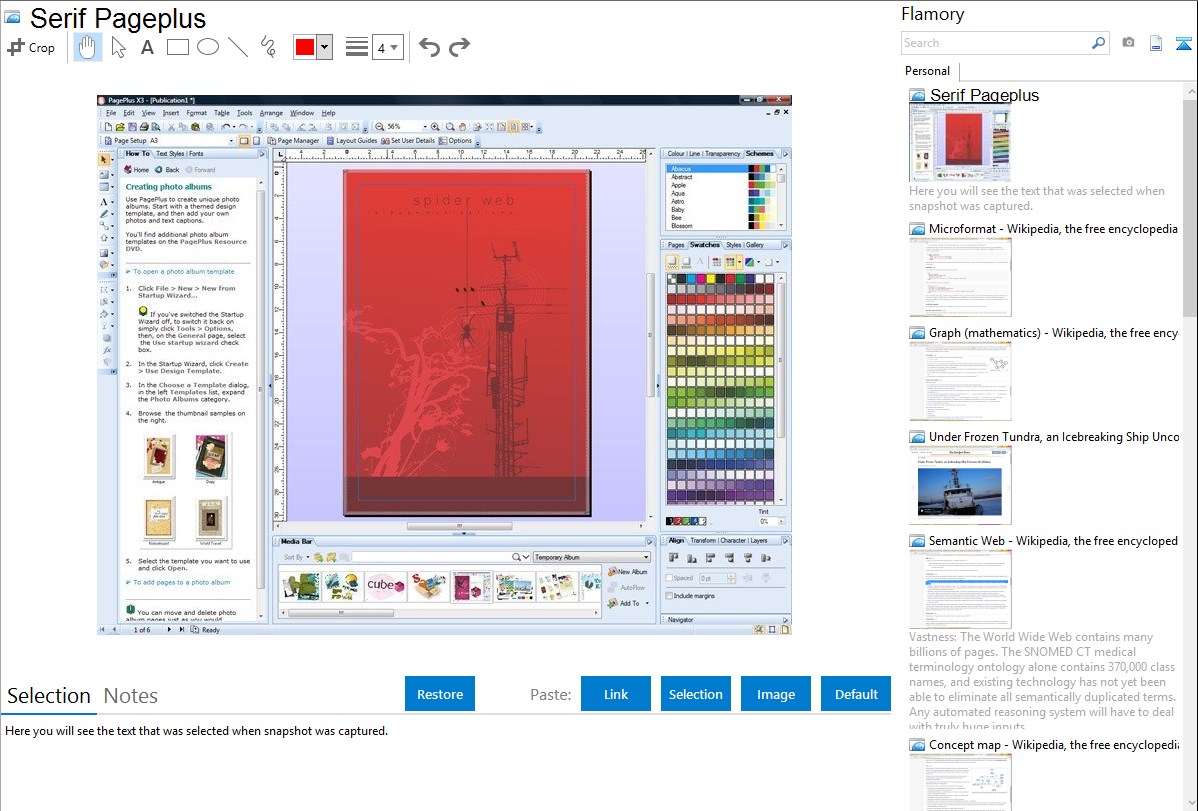1198x811 pixels.
Task: Choose the freehand scribble tool
Action: (x=267, y=47)
